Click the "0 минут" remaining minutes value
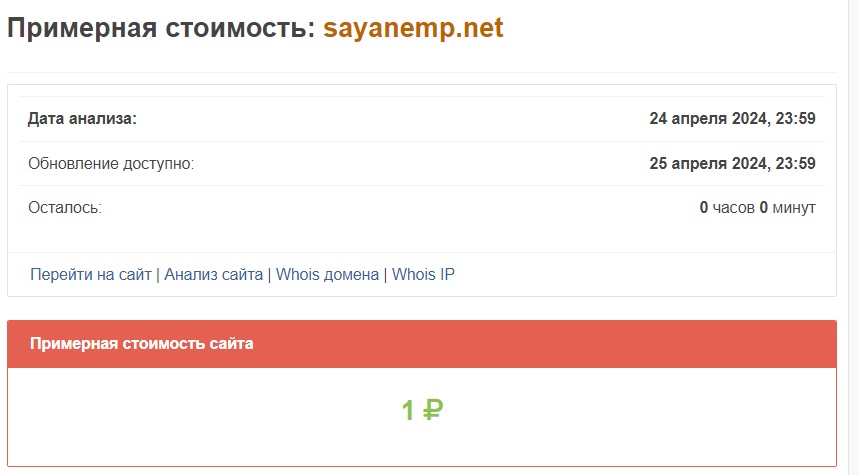The width and height of the screenshot is (858, 475). [x=788, y=208]
